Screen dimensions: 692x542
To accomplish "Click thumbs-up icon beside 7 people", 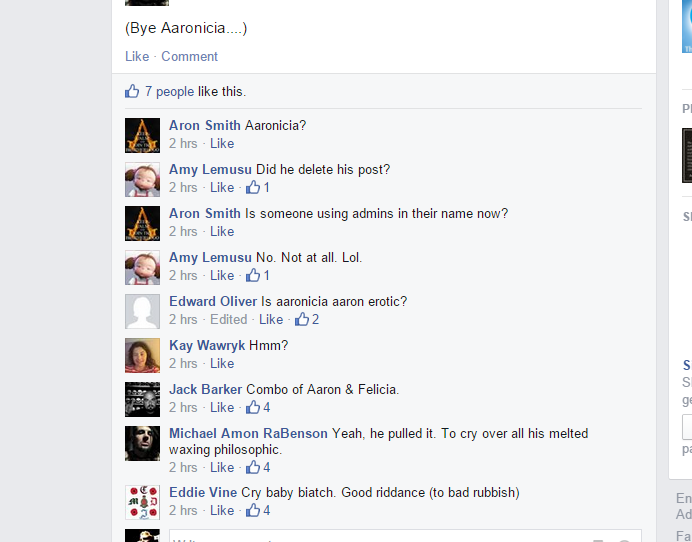I will coord(132,91).
